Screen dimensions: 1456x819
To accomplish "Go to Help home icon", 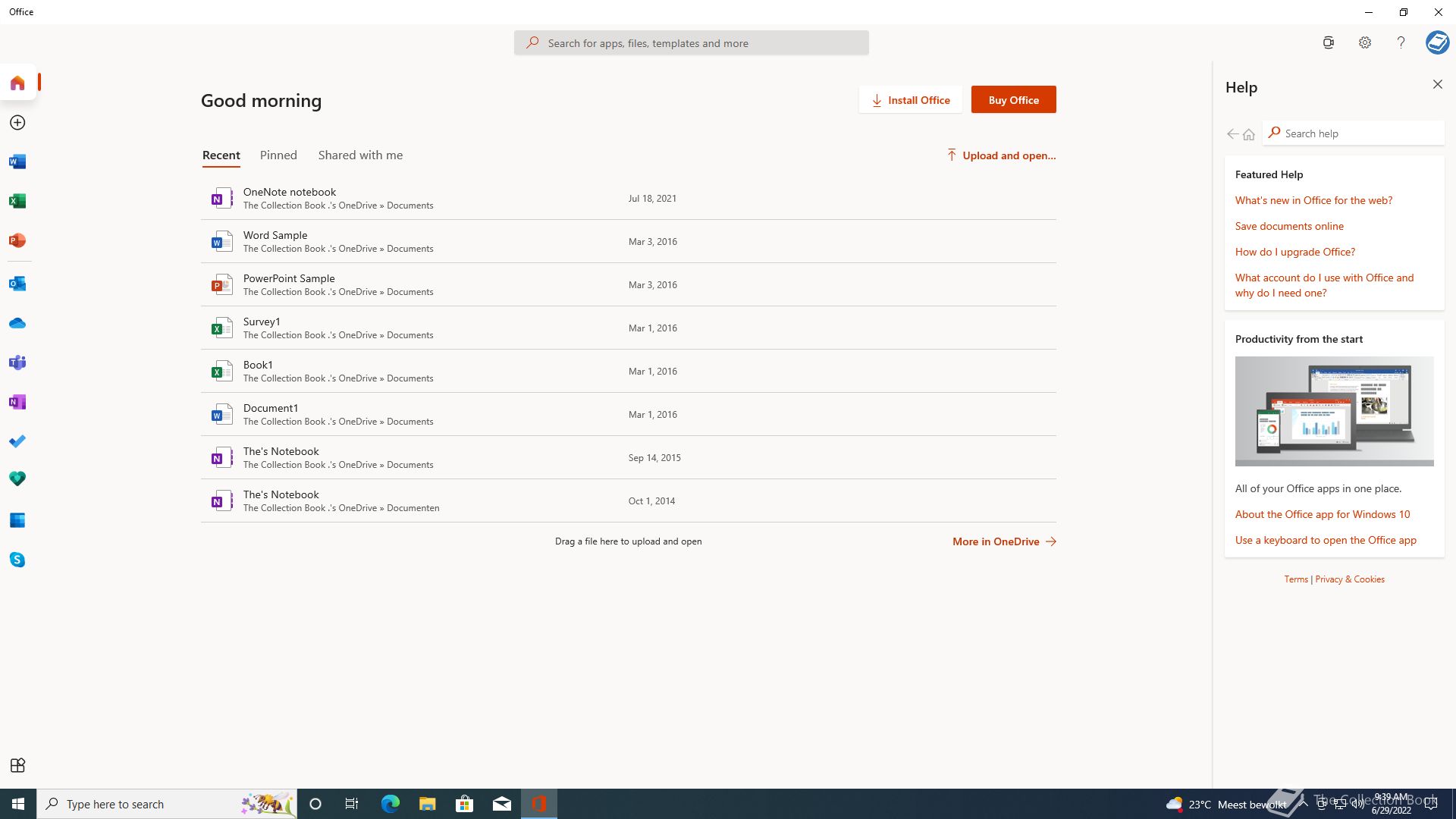I will click(x=1249, y=133).
